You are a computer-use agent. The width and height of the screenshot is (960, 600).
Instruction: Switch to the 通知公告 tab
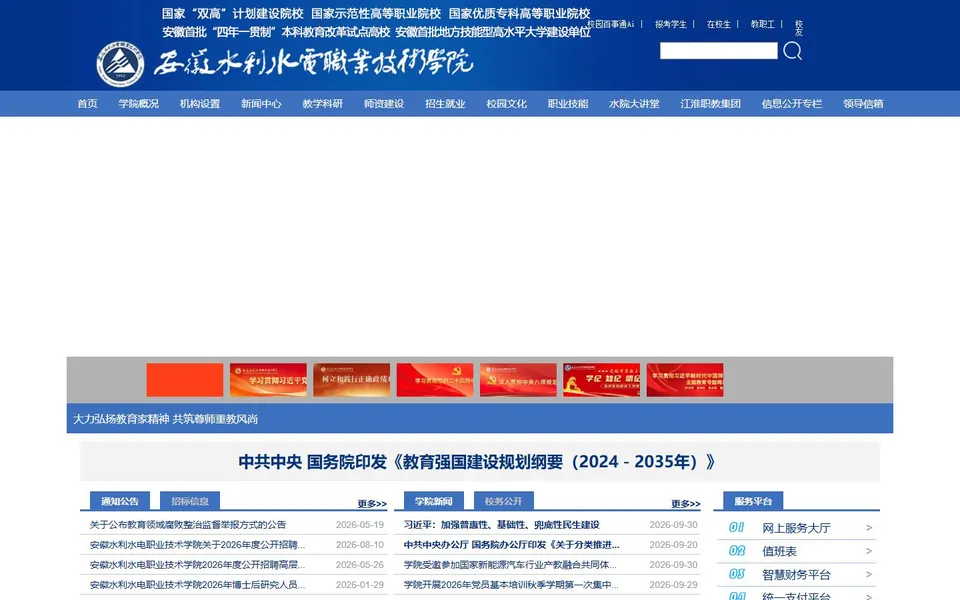click(120, 501)
